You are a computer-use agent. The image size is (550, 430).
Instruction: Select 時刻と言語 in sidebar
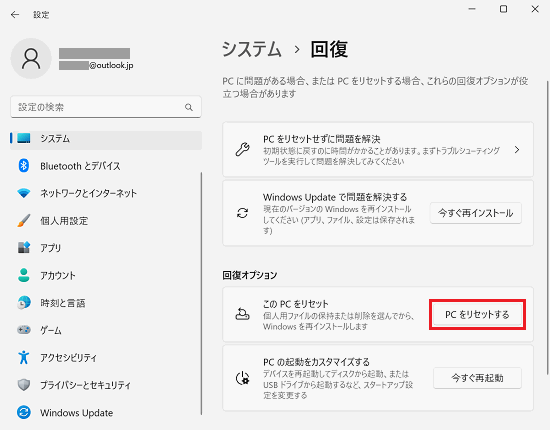106,303
